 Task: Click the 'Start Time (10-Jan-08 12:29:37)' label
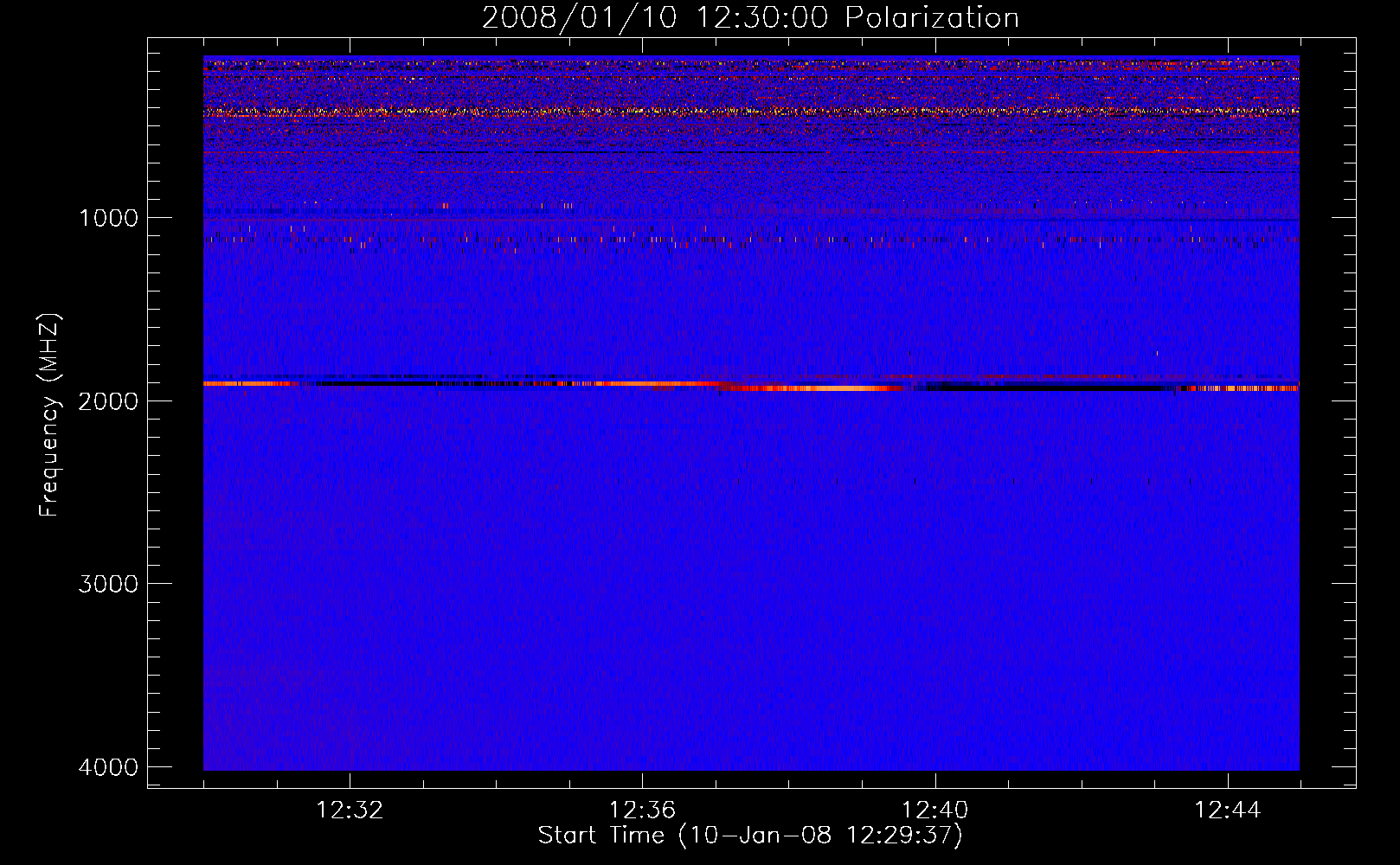pyautogui.click(x=750, y=836)
